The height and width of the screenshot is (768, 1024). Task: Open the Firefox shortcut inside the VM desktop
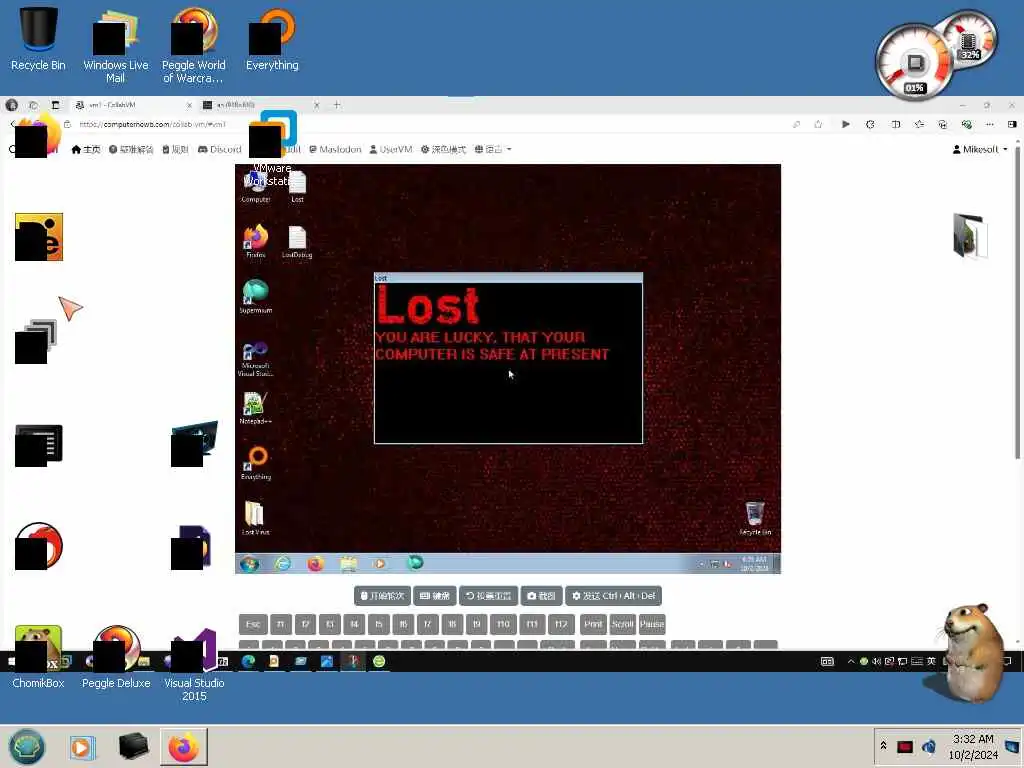click(x=255, y=242)
